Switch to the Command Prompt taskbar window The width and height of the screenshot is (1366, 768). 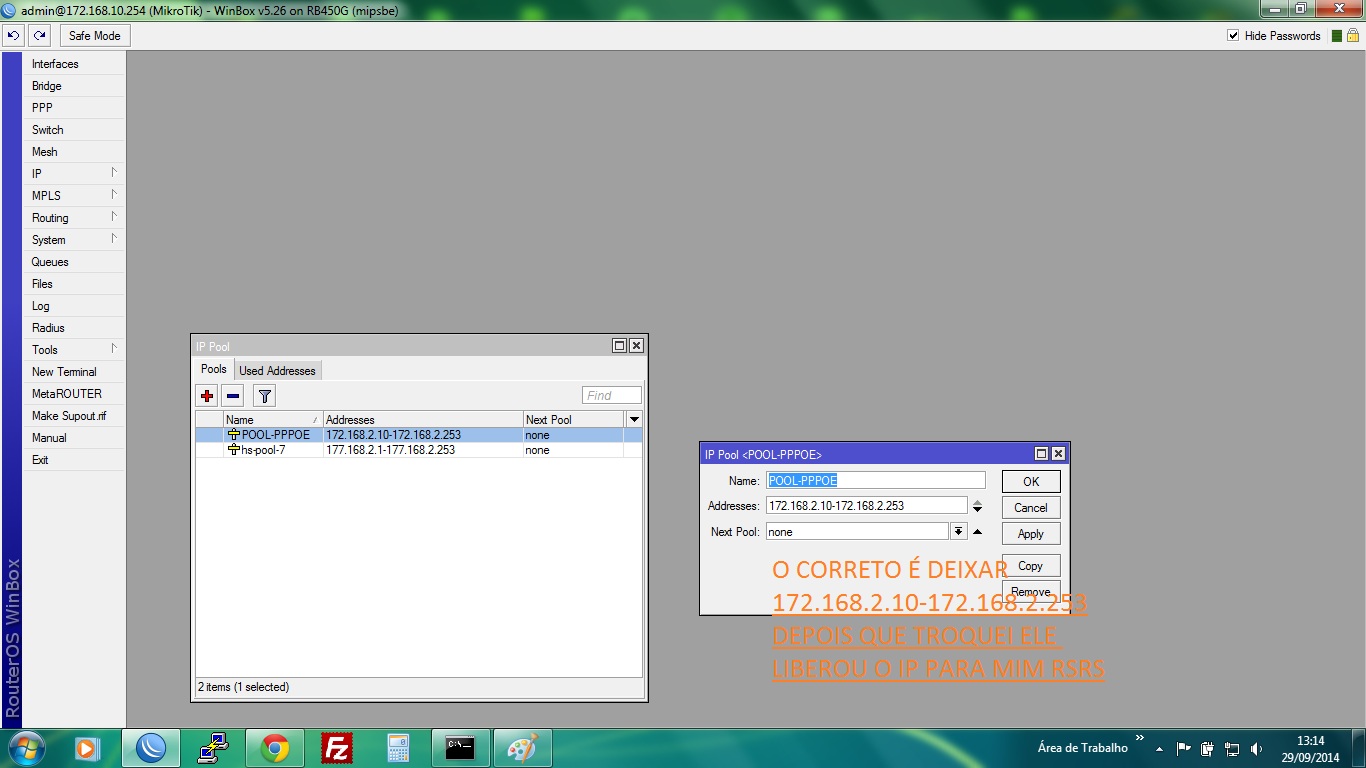coord(460,748)
